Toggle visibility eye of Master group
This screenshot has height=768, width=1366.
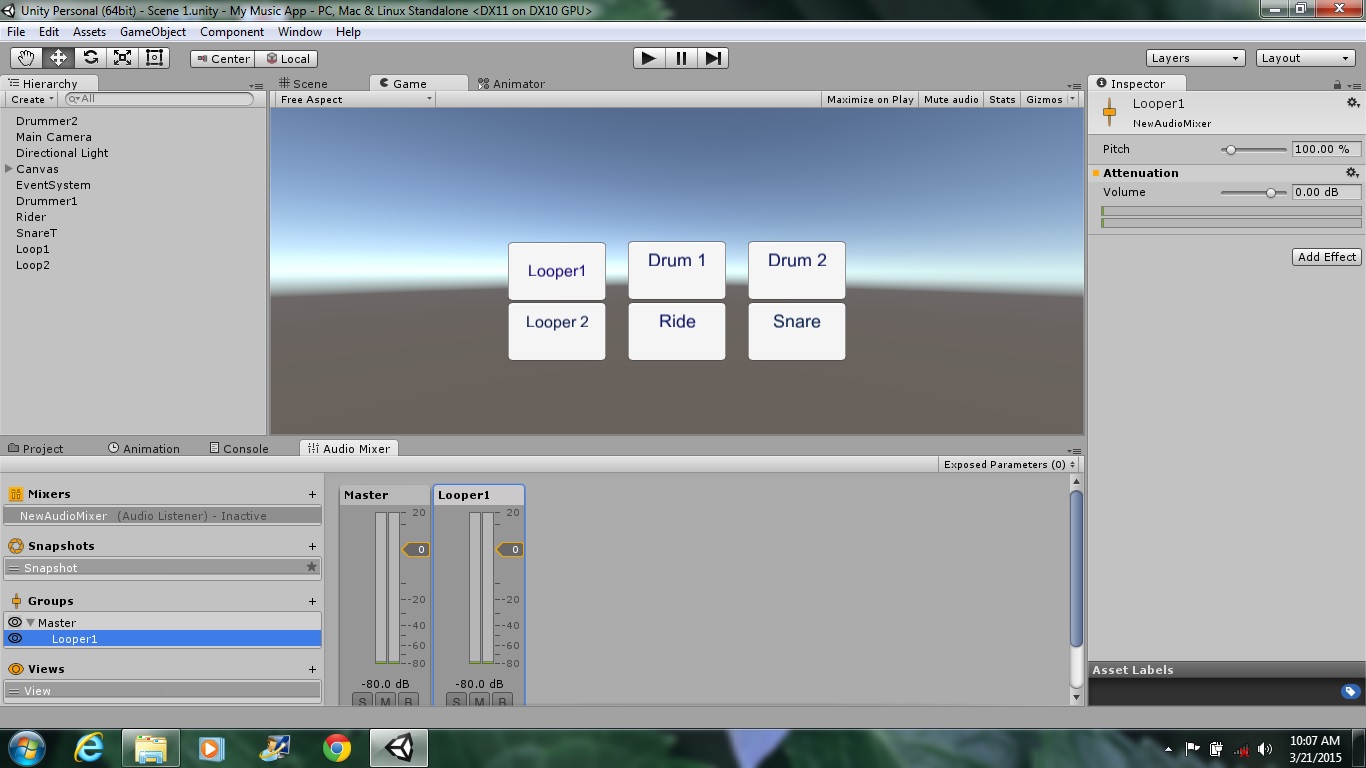[15, 622]
